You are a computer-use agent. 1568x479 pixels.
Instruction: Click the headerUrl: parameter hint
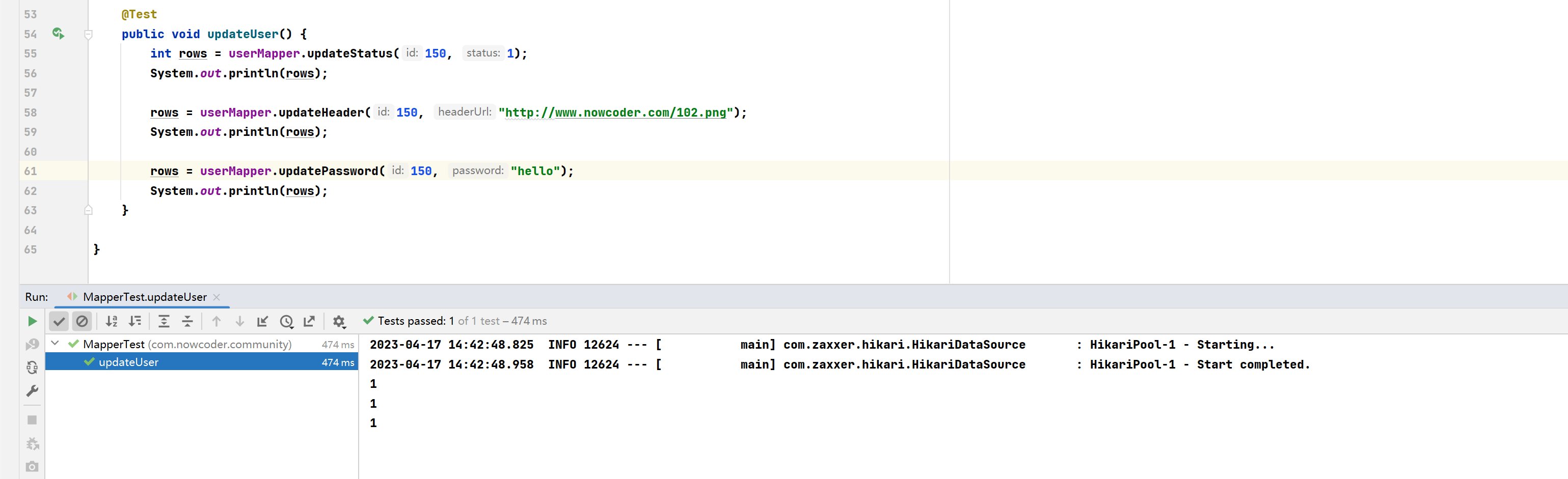(x=465, y=112)
